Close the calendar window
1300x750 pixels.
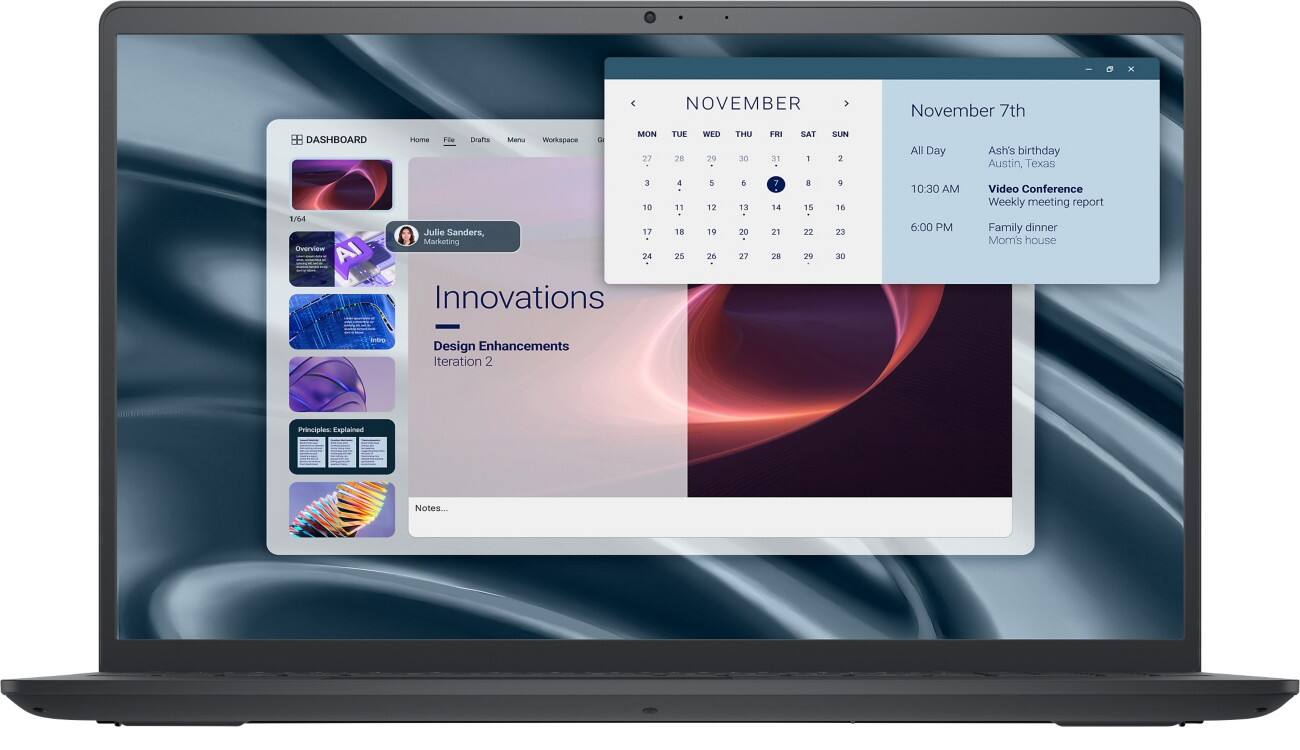tap(1131, 69)
